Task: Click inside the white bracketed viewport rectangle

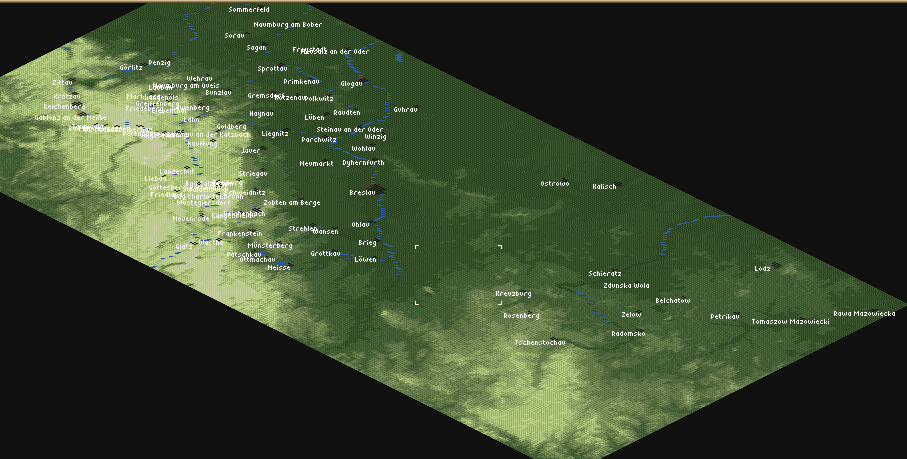Action: pos(458,273)
